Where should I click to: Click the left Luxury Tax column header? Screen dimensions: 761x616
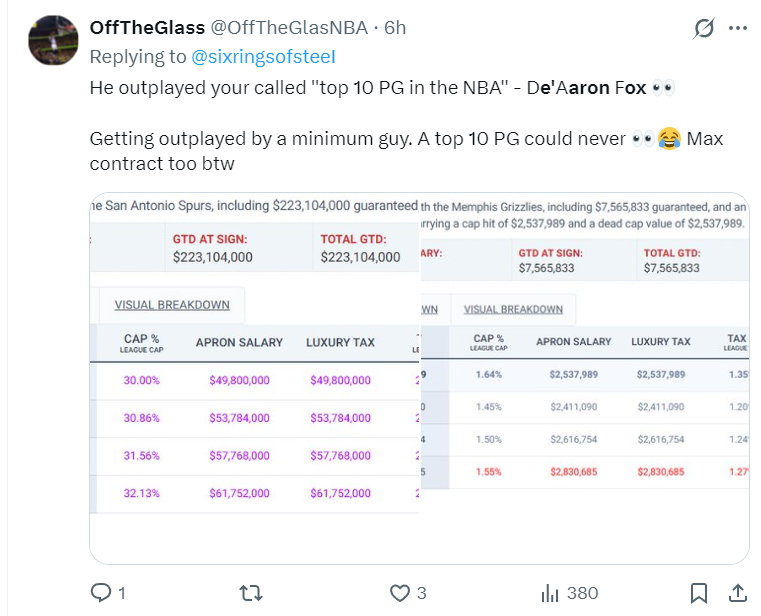[x=341, y=343]
